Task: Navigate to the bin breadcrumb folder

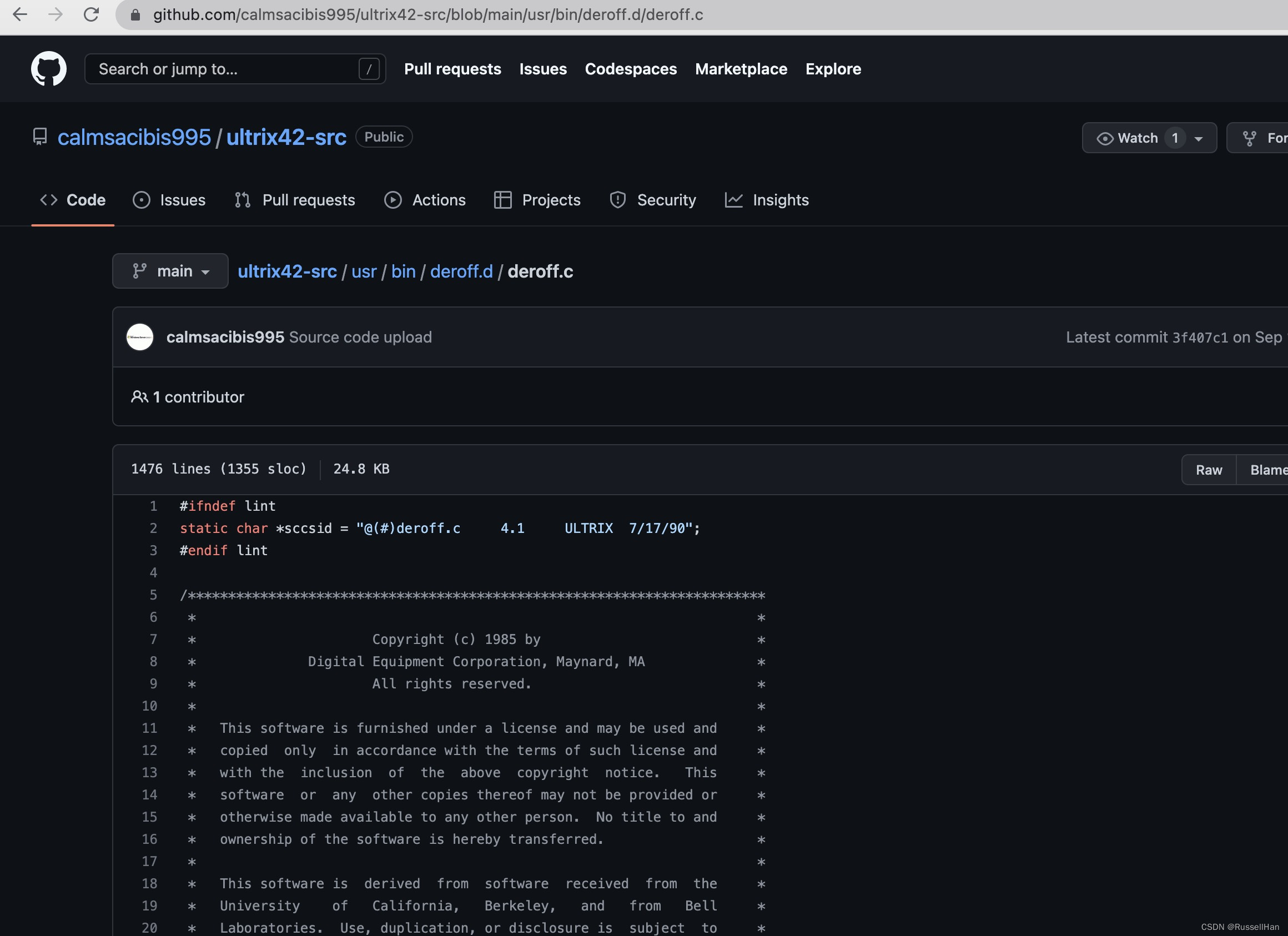Action: tap(403, 271)
